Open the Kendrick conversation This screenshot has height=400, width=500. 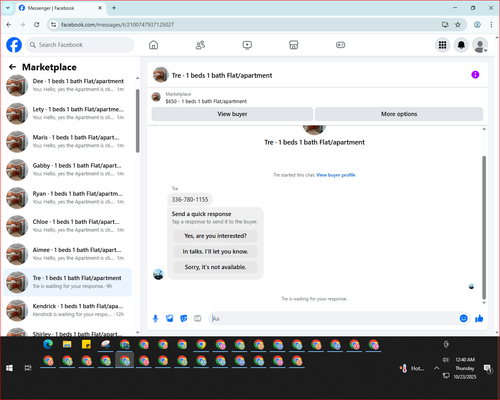coord(68,310)
